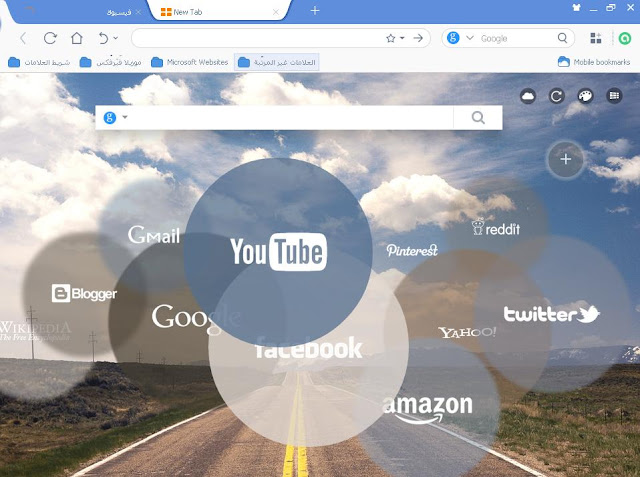Click the magnifier in the toolbar search box
This screenshot has height=477, width=640.
pos(562,38)
